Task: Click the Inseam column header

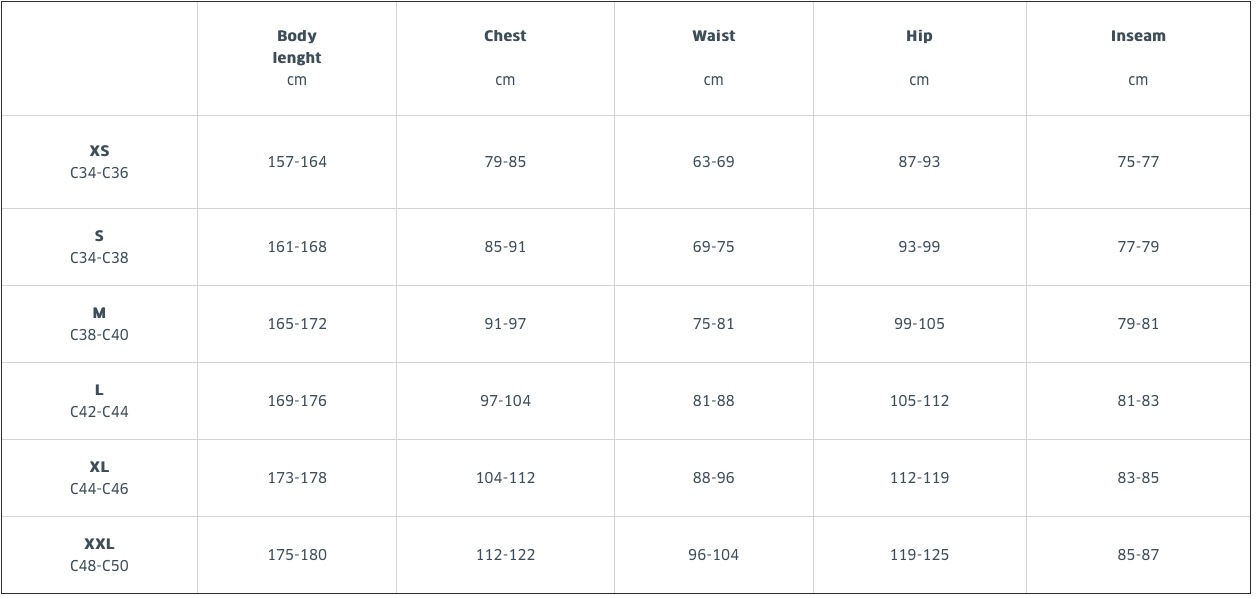Action: (x=1138, y=57)
